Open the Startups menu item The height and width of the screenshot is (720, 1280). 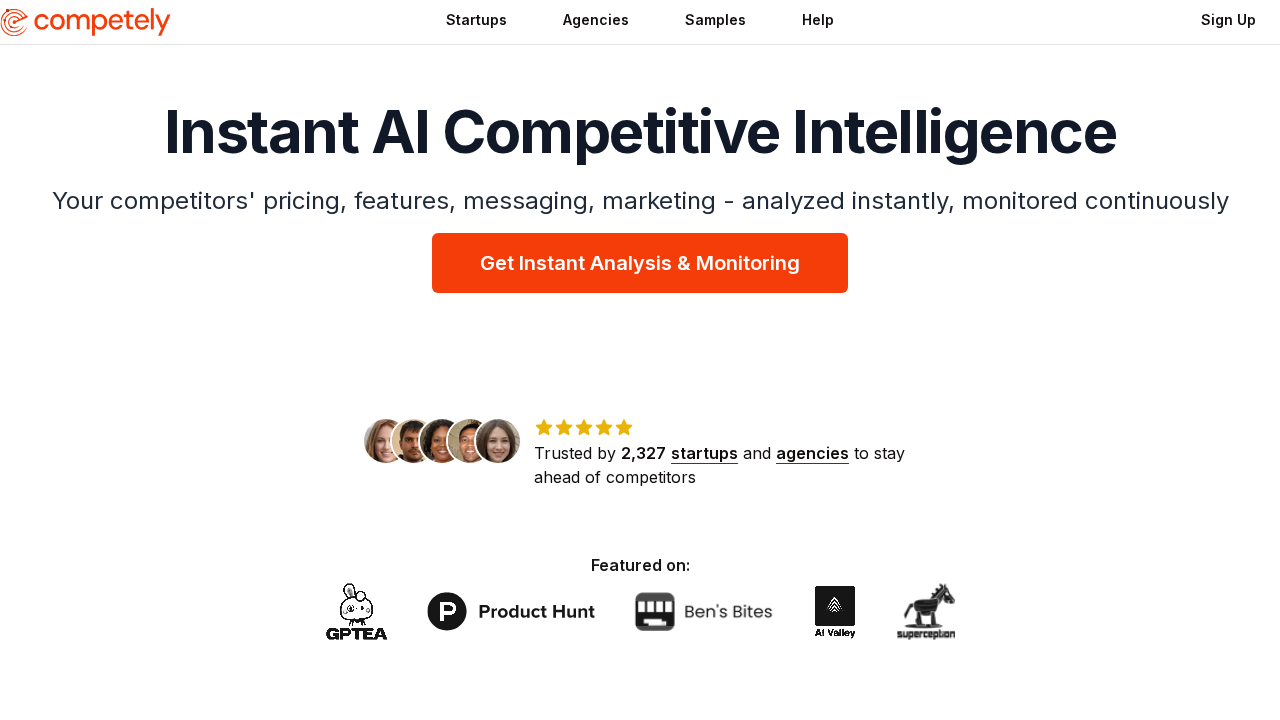(476, 20)
